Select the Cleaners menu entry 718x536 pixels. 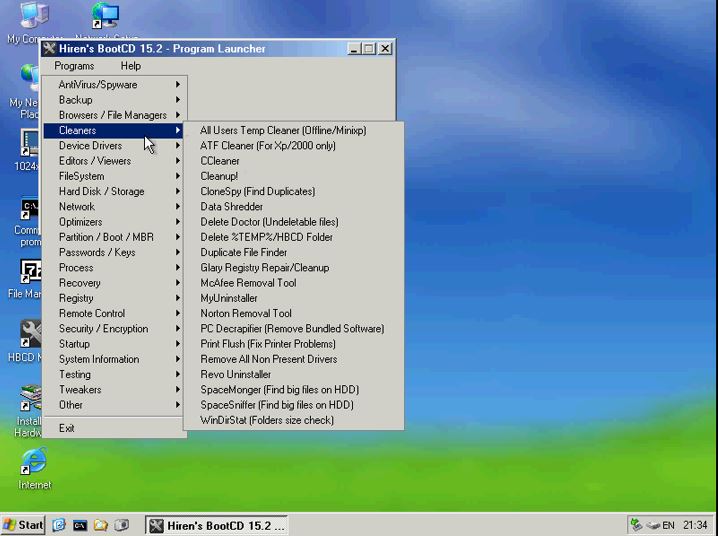[x=114, y=130]
